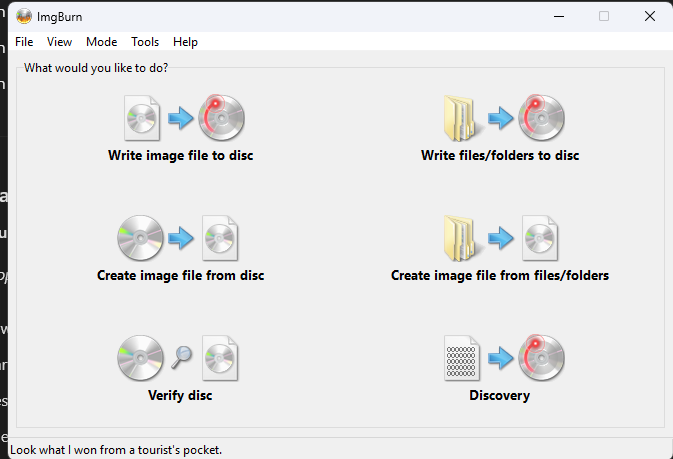The width and height of the screenshot is (673, 459).
Task: Click the Write image file to disc icon
Action: (x=185, y=118)
